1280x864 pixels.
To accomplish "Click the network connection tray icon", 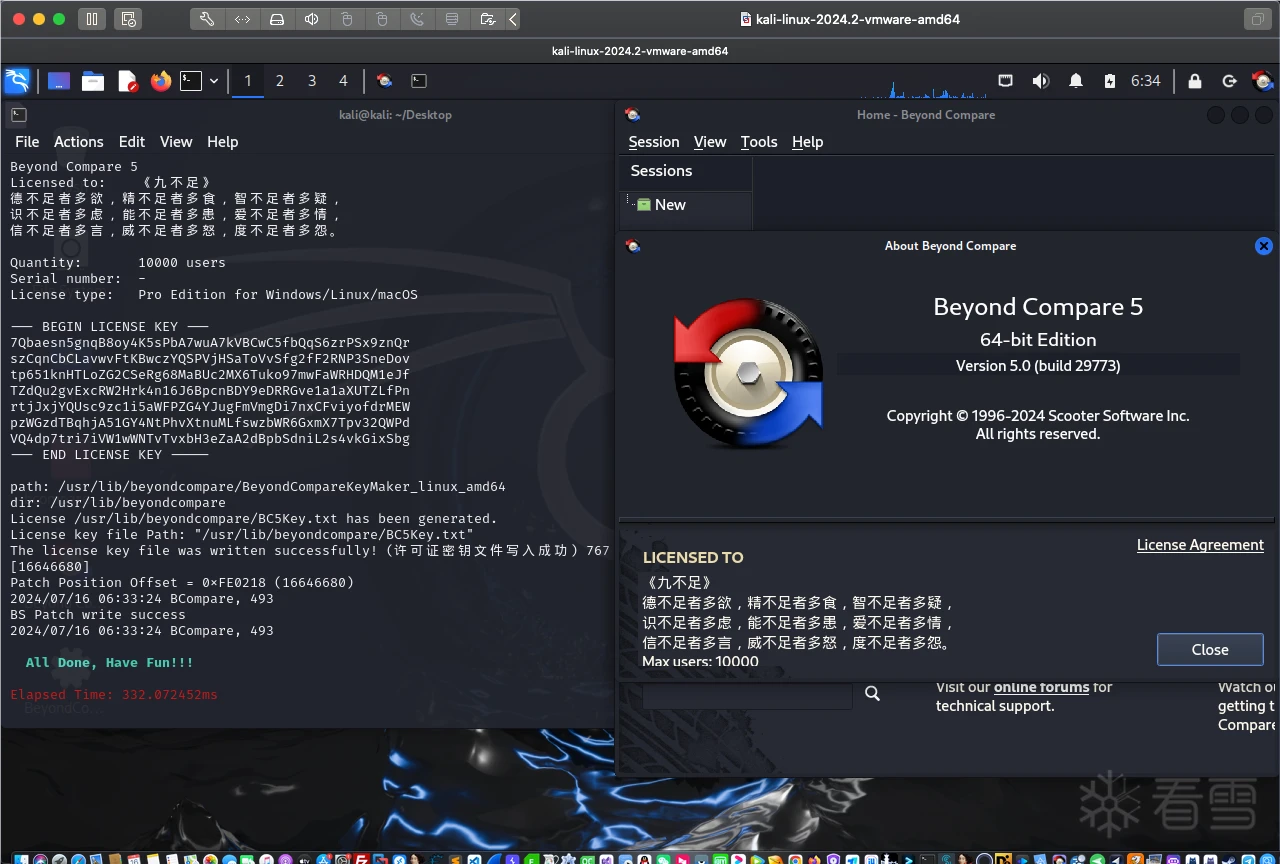I will coord(1006,81).
